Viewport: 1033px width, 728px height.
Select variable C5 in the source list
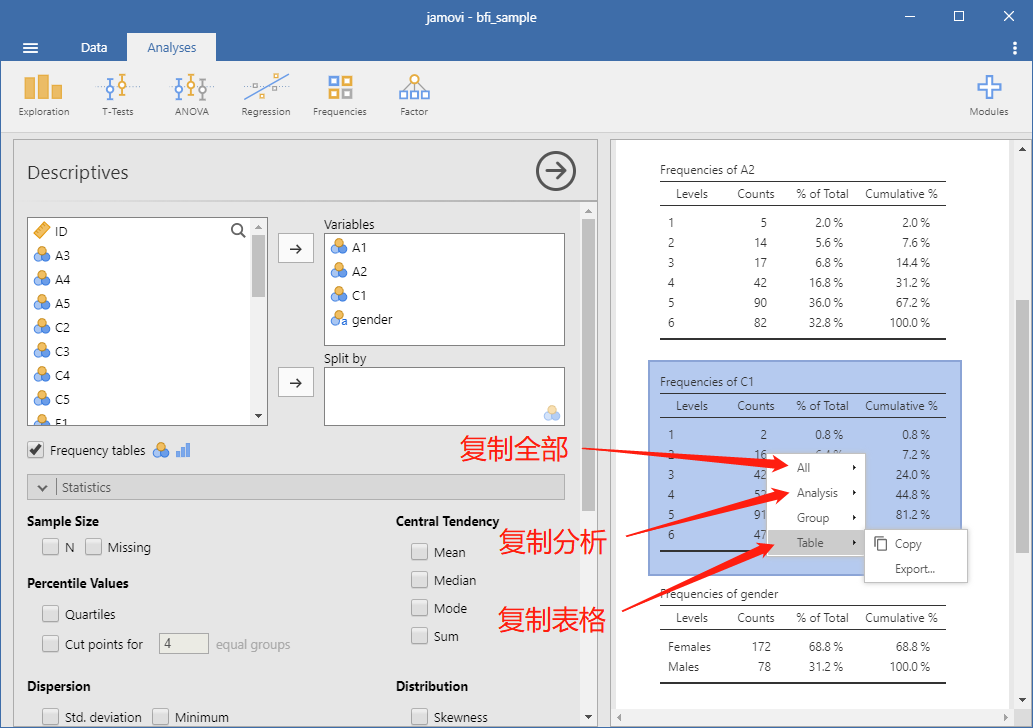[x=140, y=399]
